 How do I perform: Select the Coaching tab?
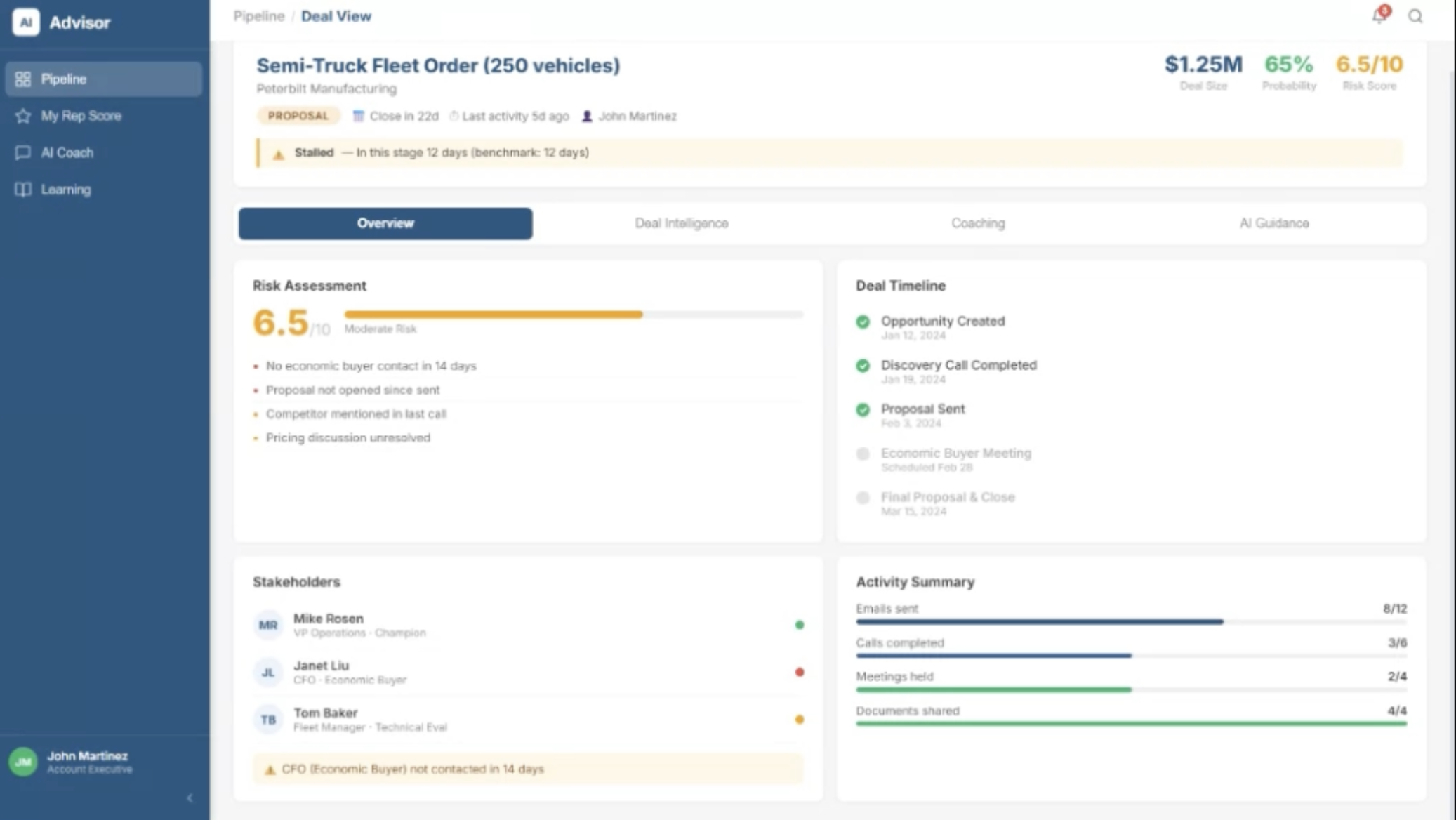[977, 223]
